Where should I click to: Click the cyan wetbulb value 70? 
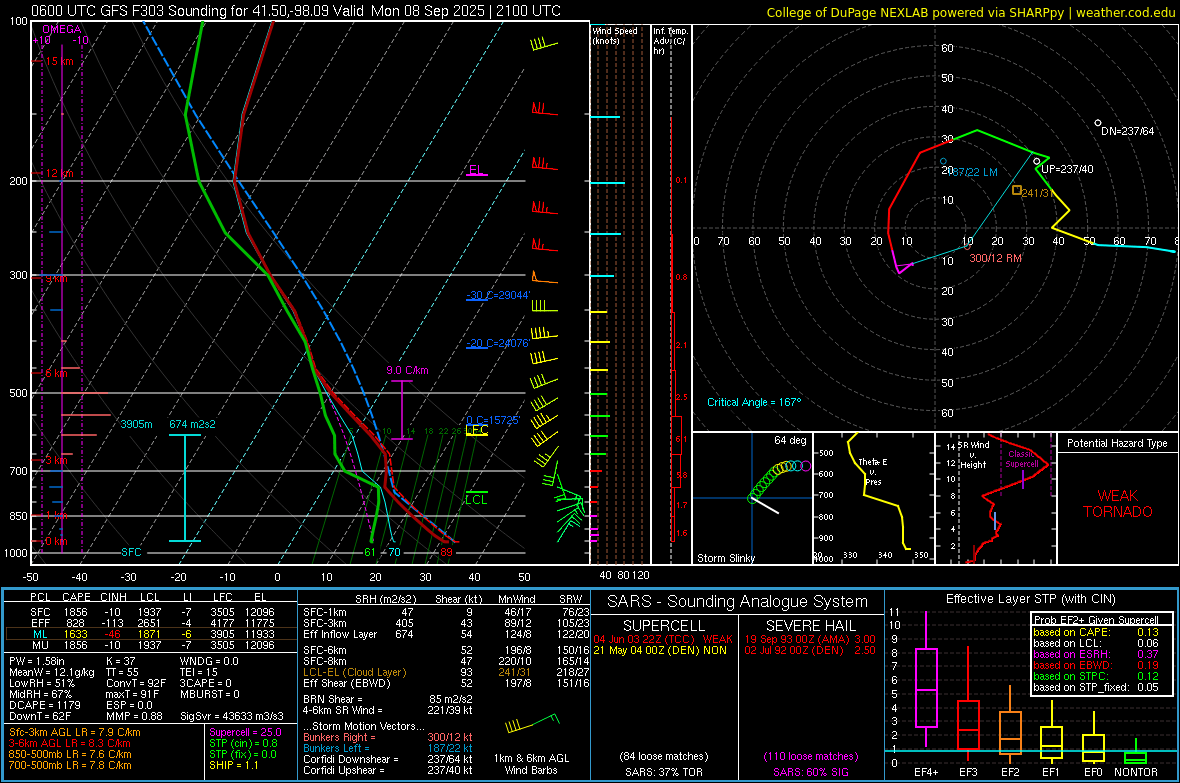(x=394, y=552)
